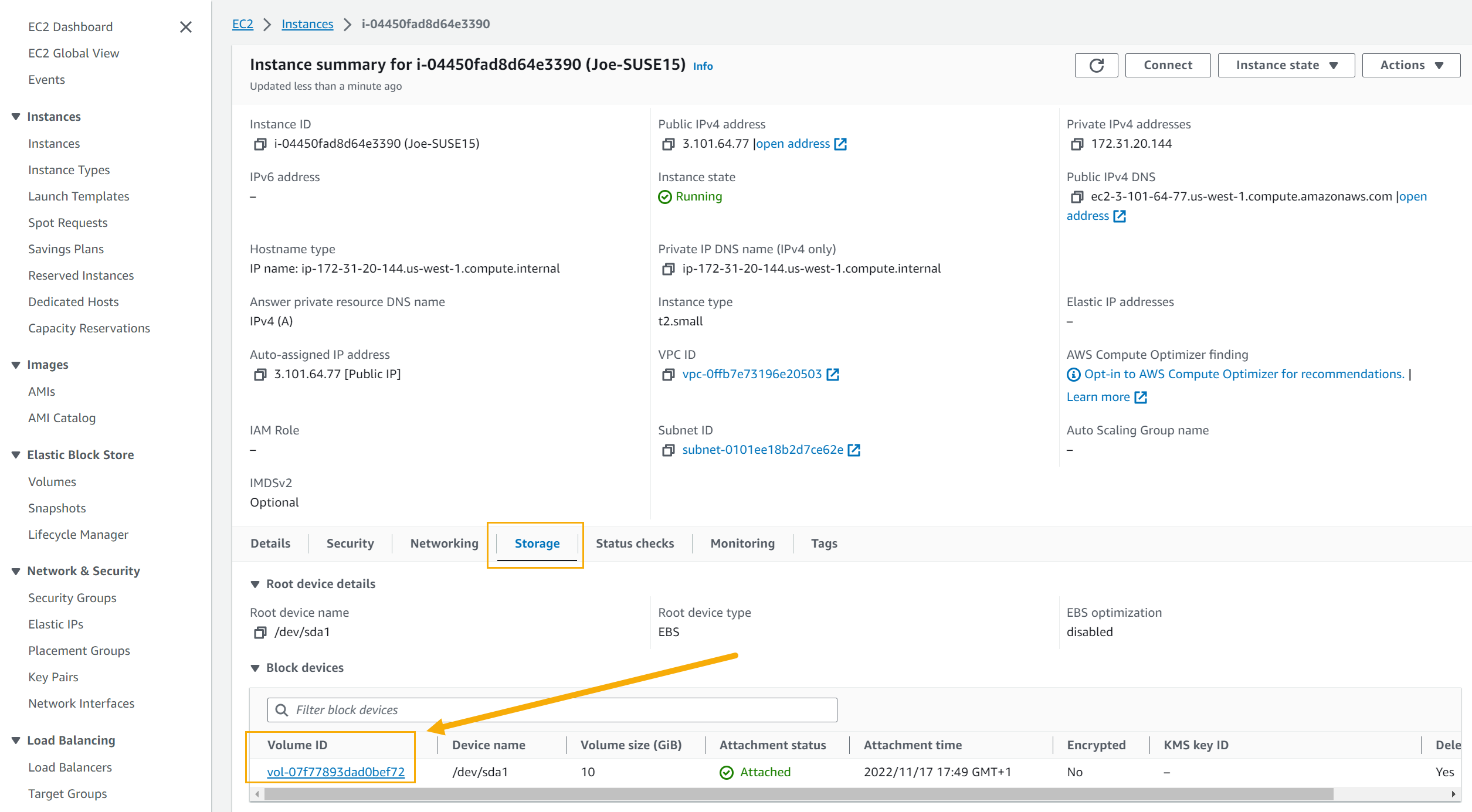
Task: Click the Connect button
Action: [1167, 65]
